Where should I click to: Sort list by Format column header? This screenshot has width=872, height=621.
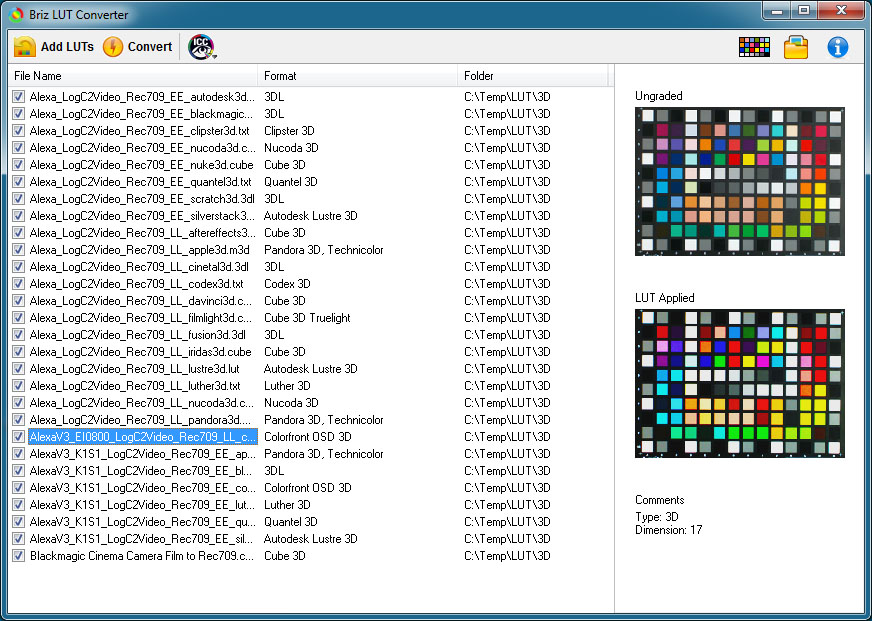click(358, 76)
